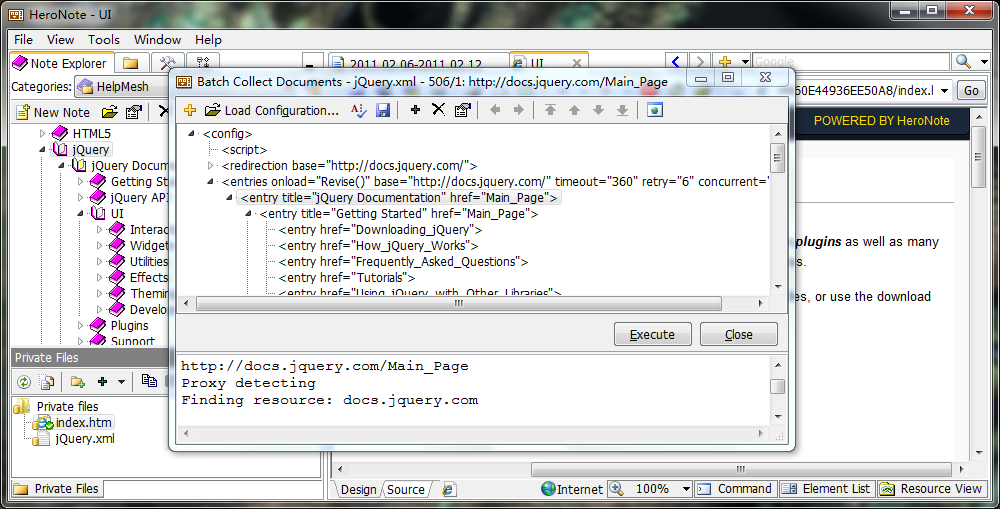Open entry properties icon in dialog toolbar
1000x509 pixels.
462,110
